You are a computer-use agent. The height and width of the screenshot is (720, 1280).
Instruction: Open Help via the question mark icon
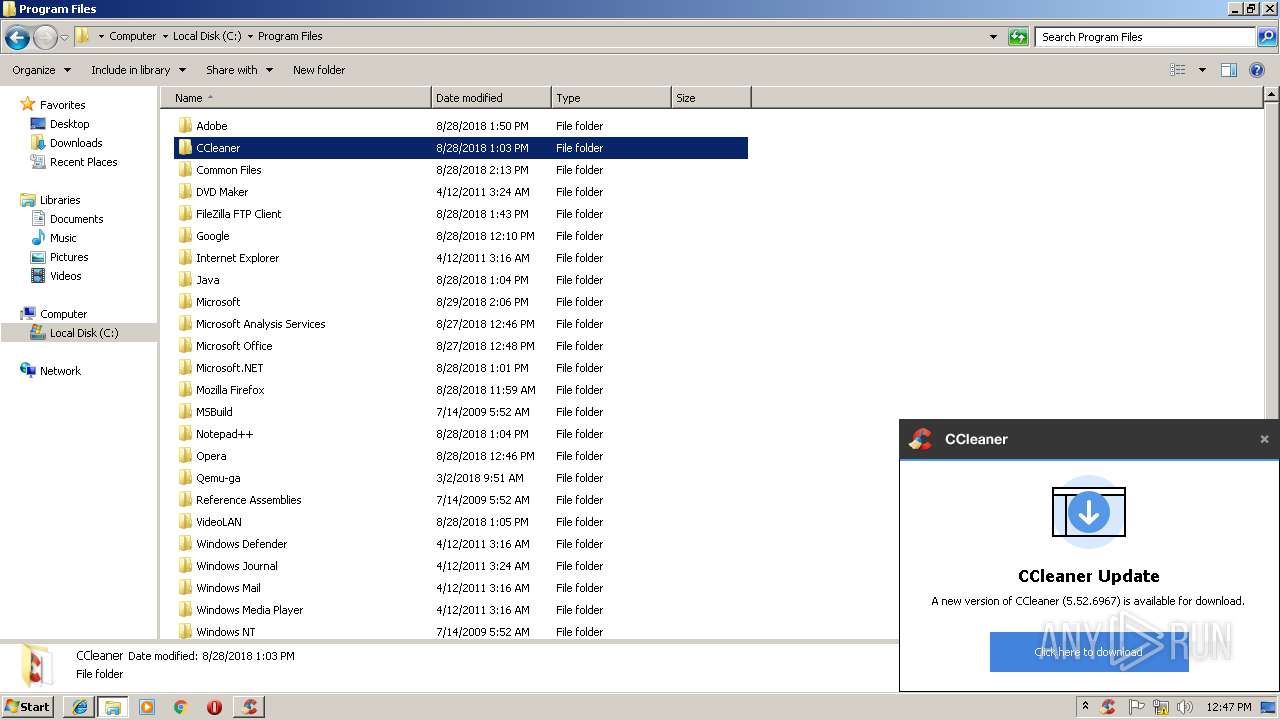tap(1257, 70)
